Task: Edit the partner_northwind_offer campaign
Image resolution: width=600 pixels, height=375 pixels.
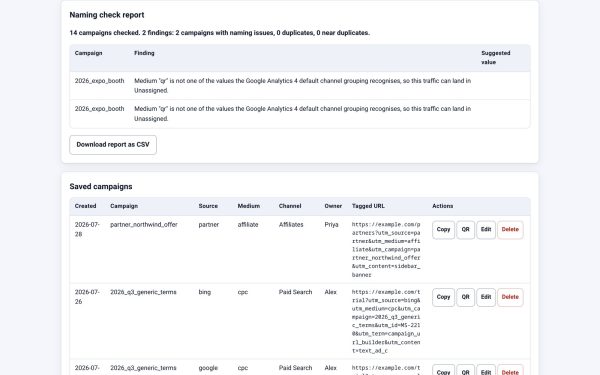Action: coord(486,230)
